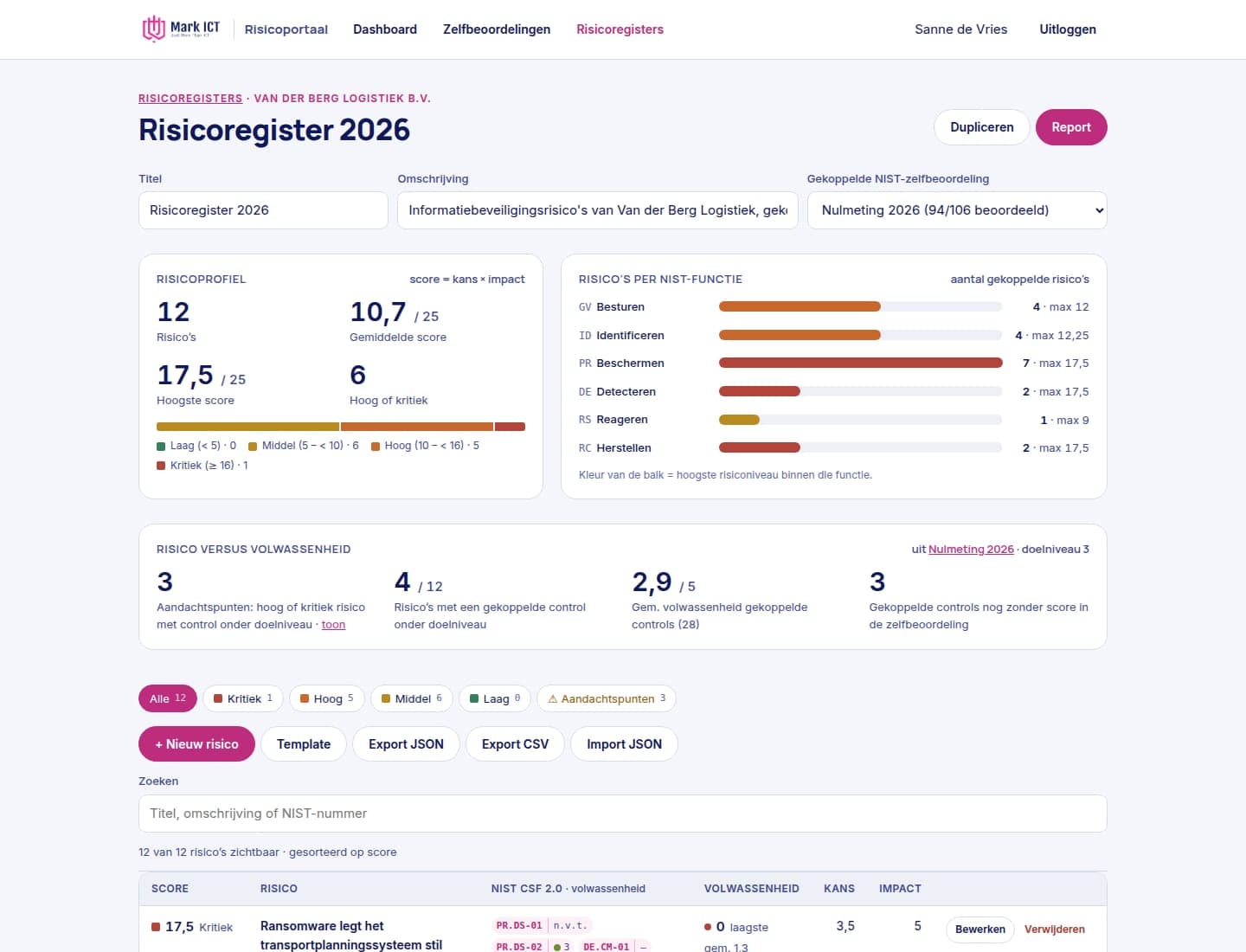Follow the RISICOREGISTERS breadcrumb link
1246x952 pixels.
coord(190,99)
